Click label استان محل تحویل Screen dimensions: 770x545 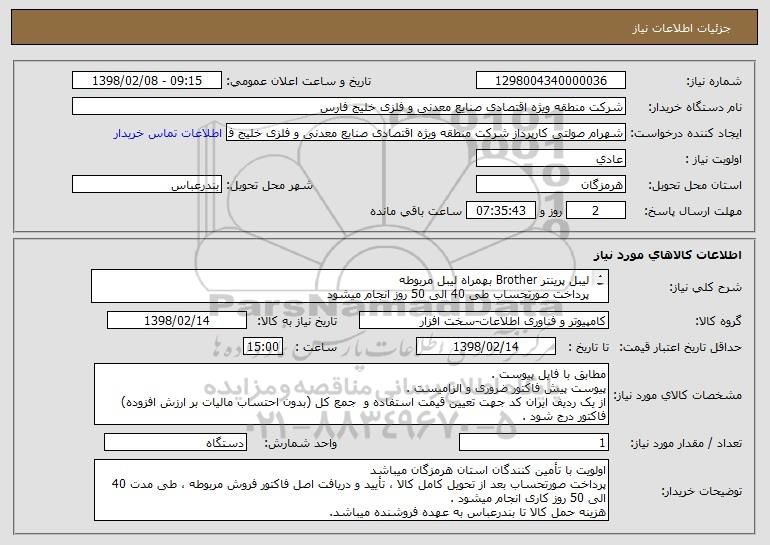tap(695, 185)
